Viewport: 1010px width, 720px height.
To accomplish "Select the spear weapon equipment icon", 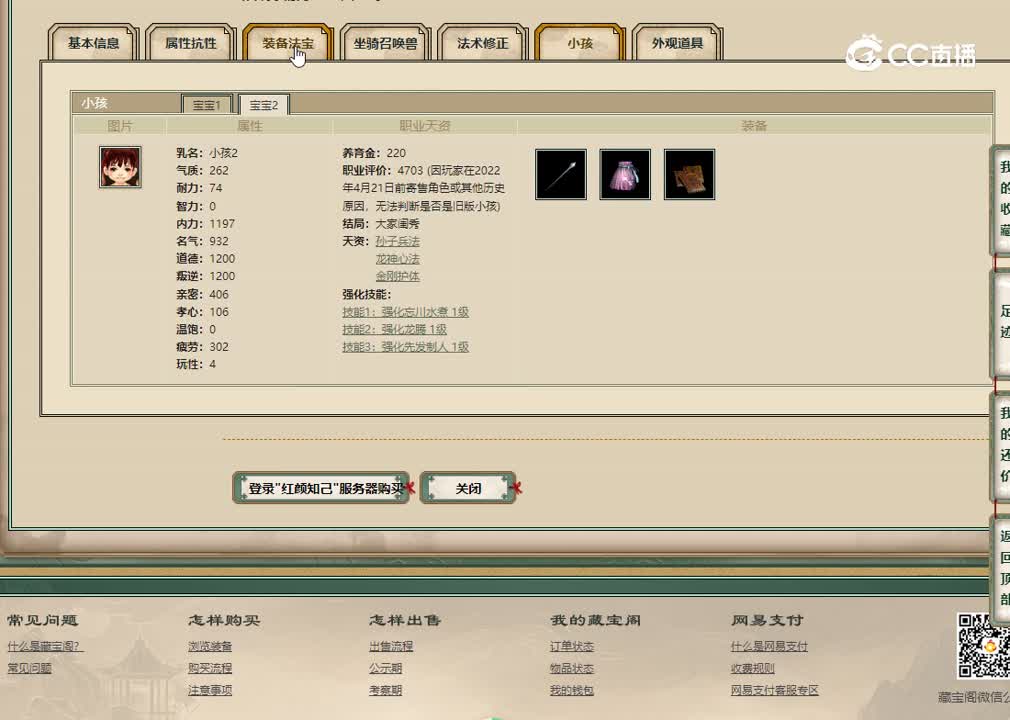I will coord(560,174).
